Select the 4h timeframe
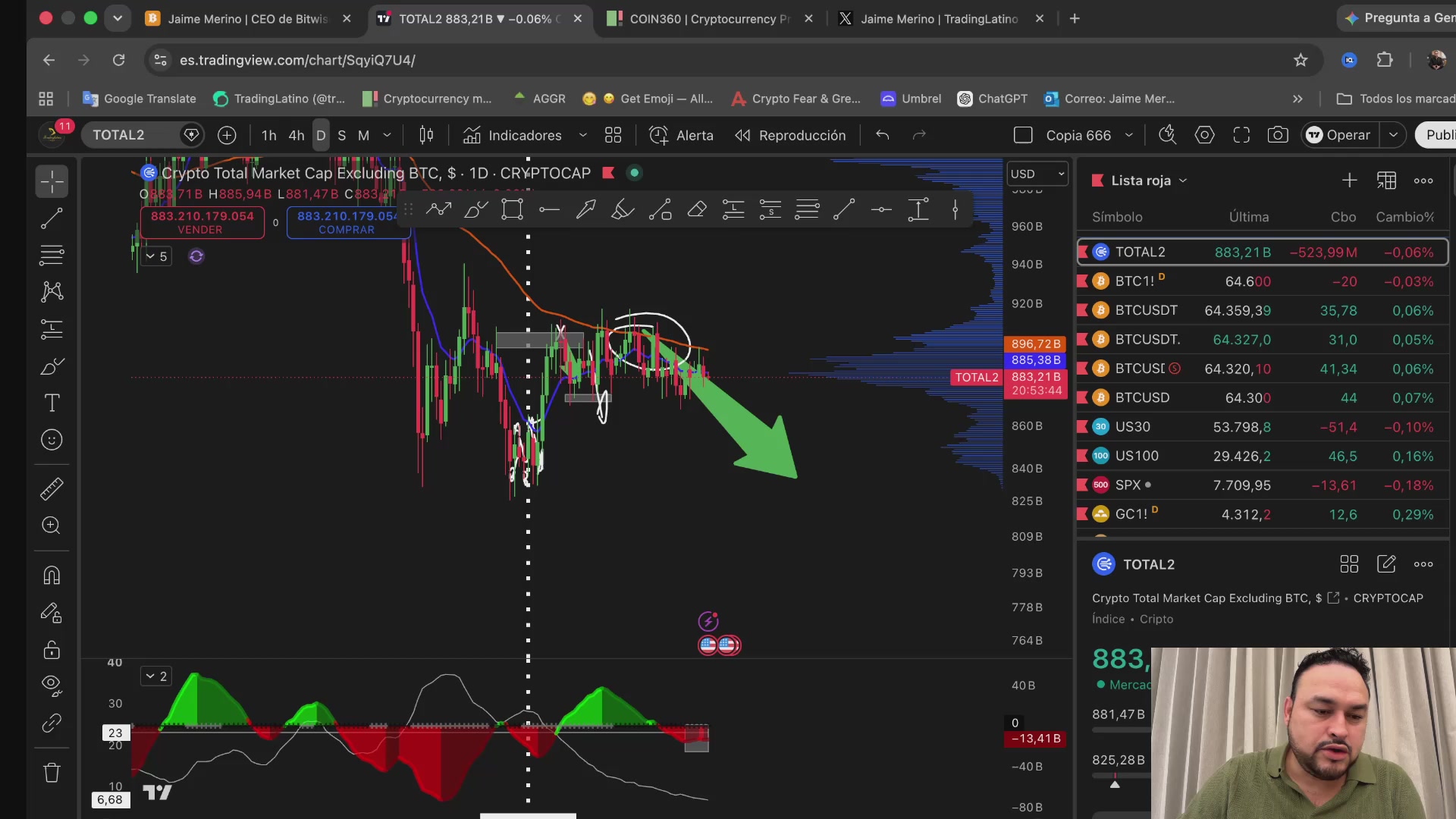The image size is (1456, 819). pyautogui.click(x=297, y=135)
